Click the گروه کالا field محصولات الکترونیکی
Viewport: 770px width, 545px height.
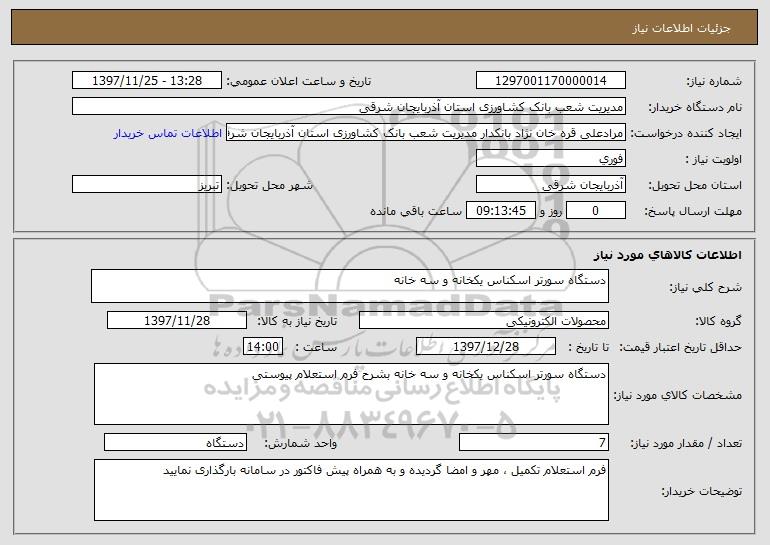[x=484, y=321]
